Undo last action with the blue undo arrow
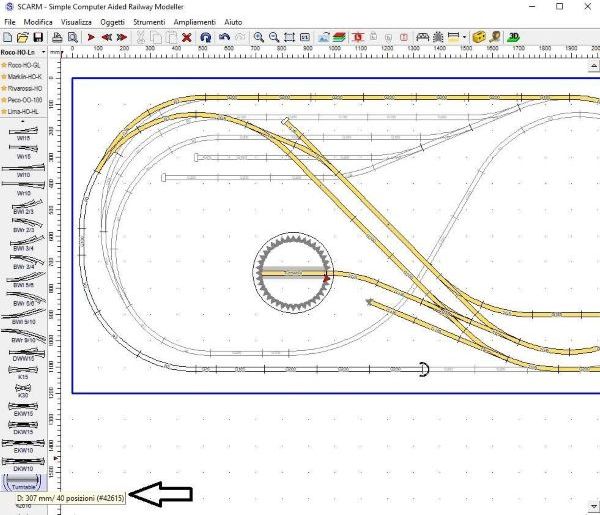The image size is (600, 515). (x=224, y=37)
